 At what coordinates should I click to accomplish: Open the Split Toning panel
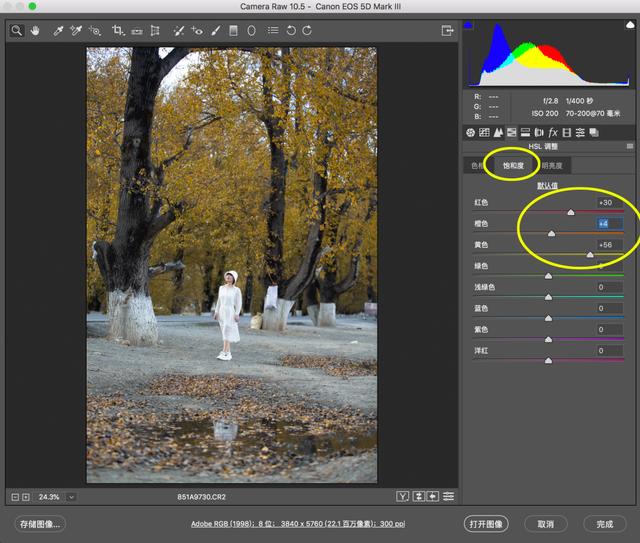(525, 133)
